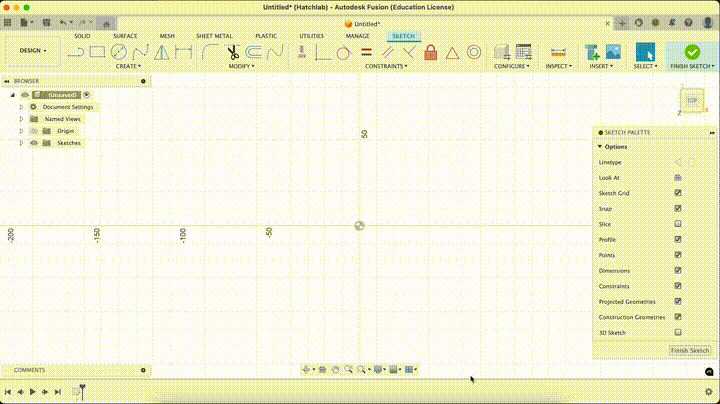Insert a canvas image
This screenshot has width=720, height=404.
[613, 52]
